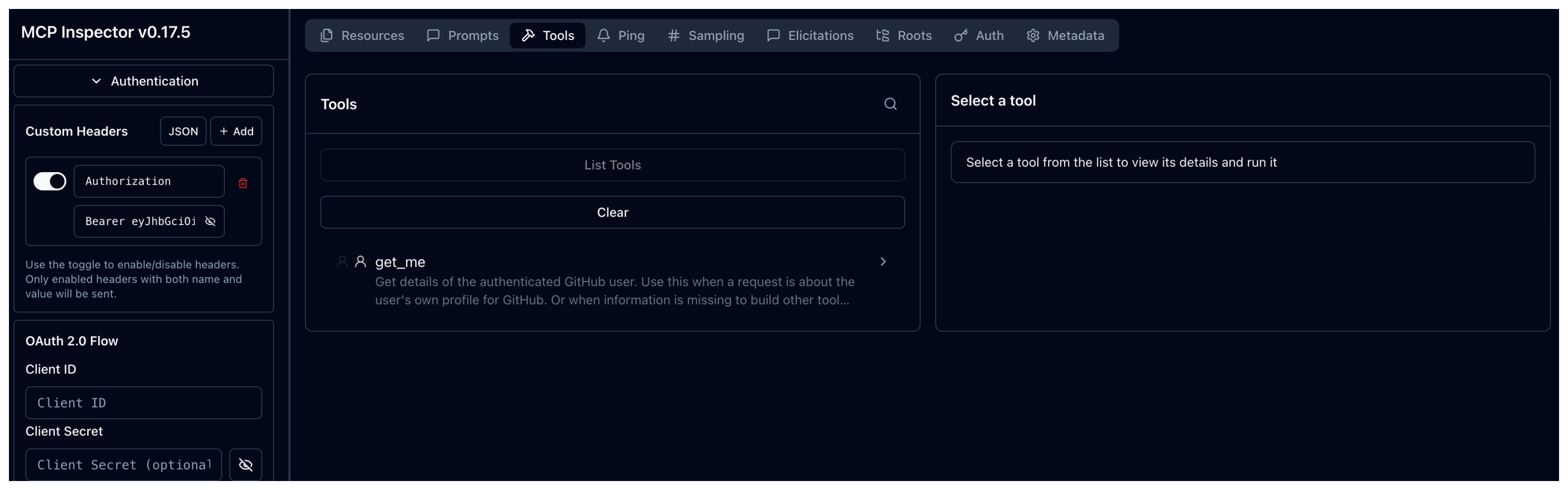Click the user icon beside get_me
This screenshot has height=490, width=1568.
(x=361, y=261)
